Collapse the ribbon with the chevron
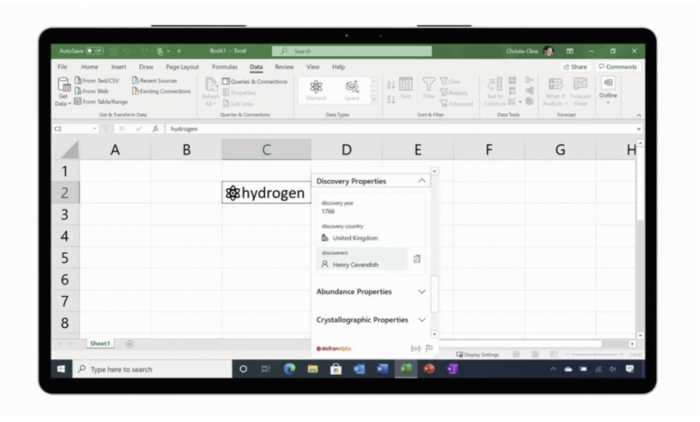This screenshot has height=422, width=700. point(639,115)
